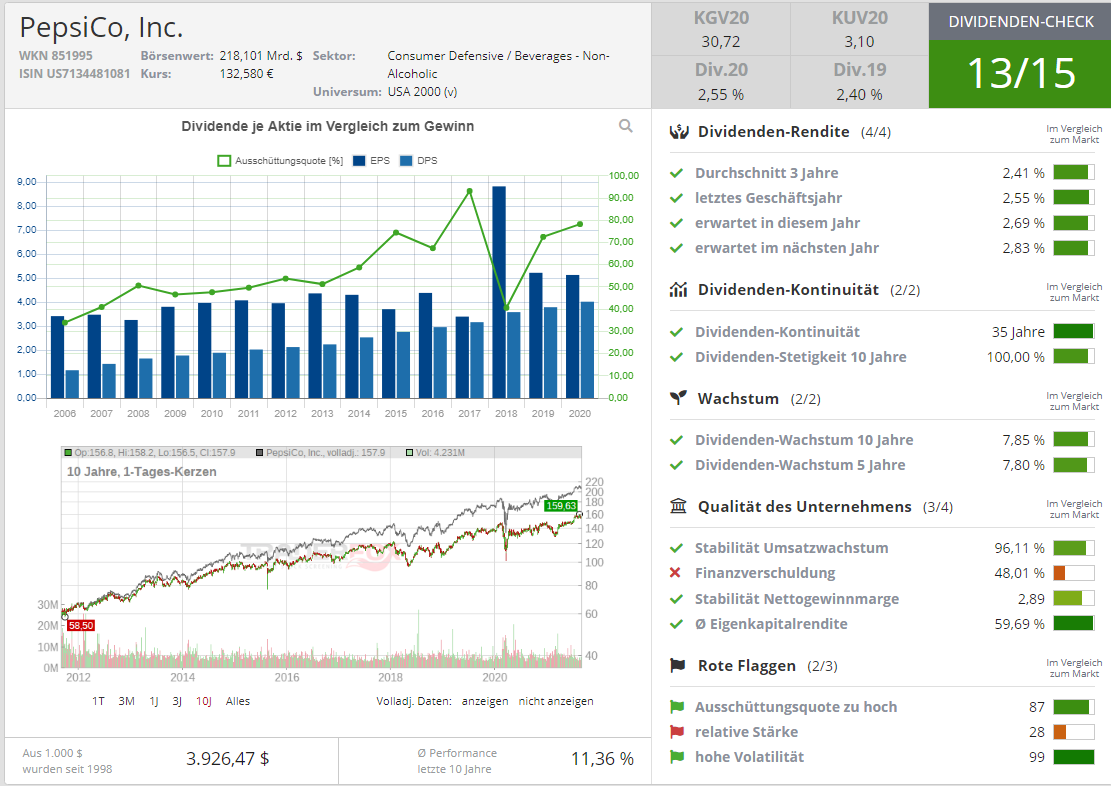The height and width of the screenshot is (786, 1111).
Task: Toggle the DPS series in the legend
Action: click(418, 161)
